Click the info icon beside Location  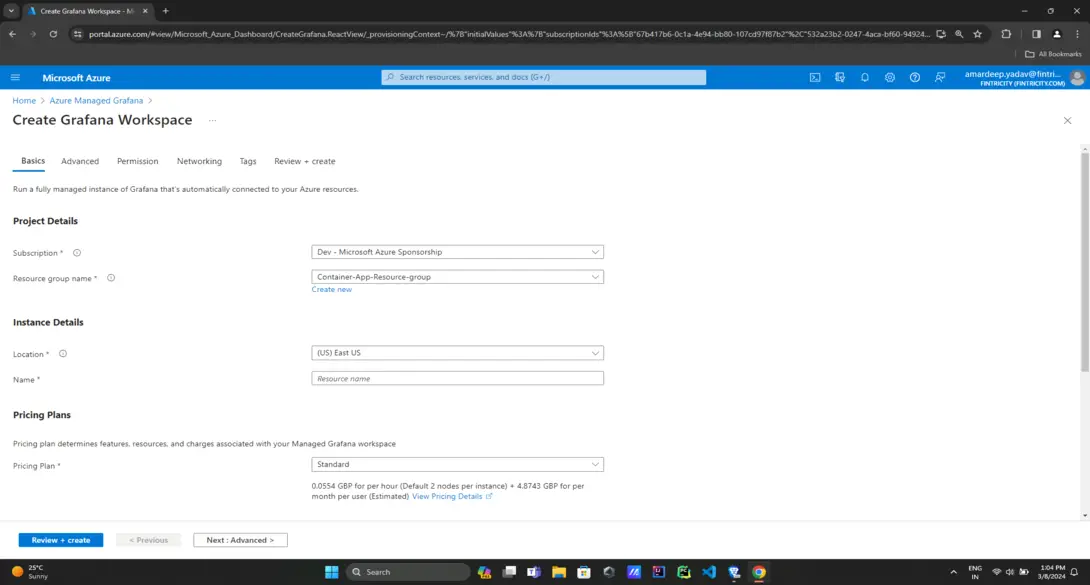[63, 354]
